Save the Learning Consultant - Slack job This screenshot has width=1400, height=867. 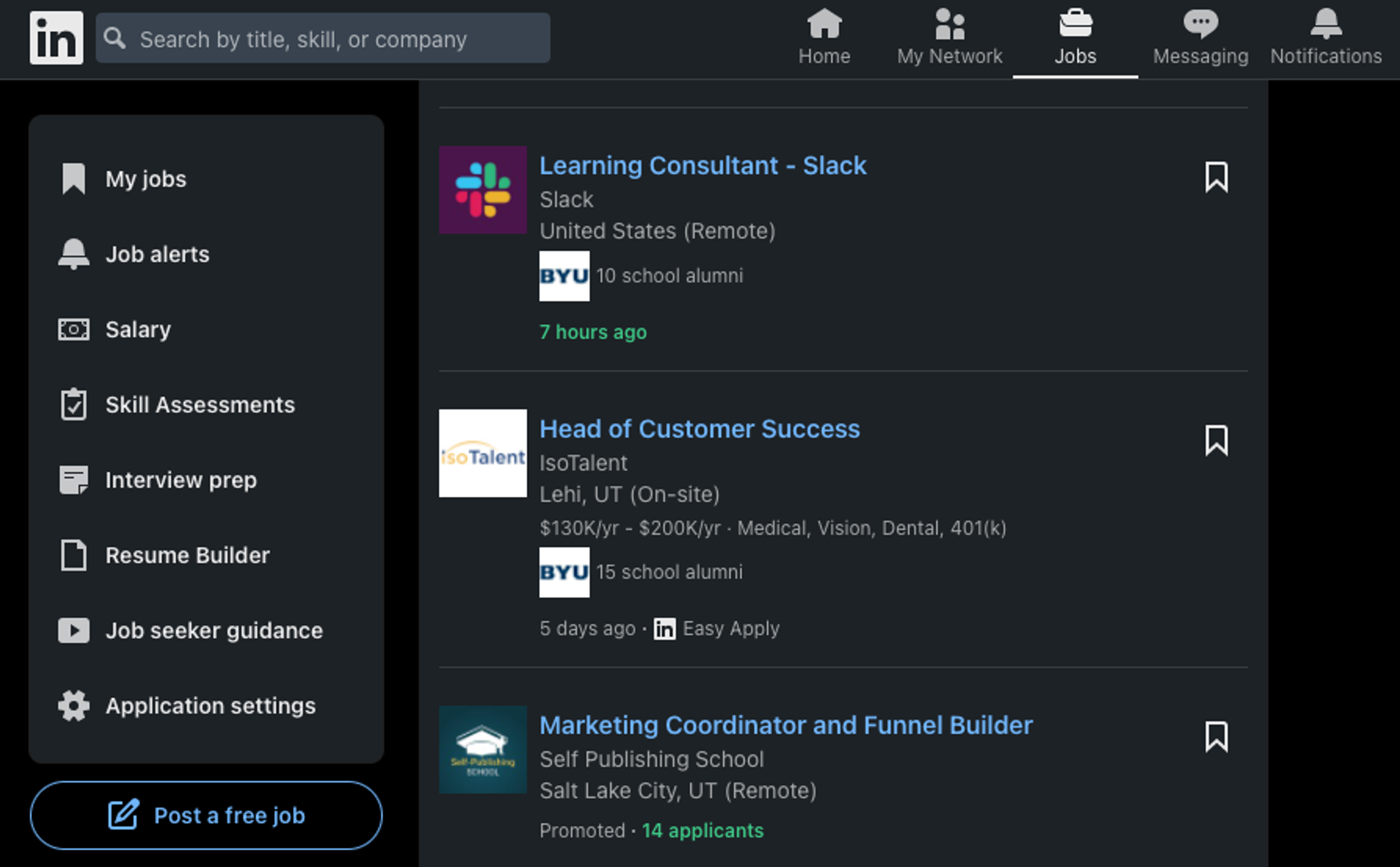coord(1216,177)
